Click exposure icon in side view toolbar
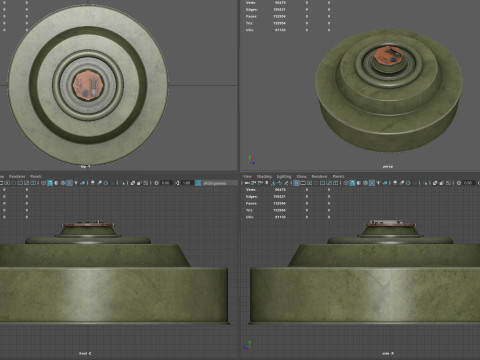Image resolution: width=480 pixels, height=360 pixels. [459, 183]
